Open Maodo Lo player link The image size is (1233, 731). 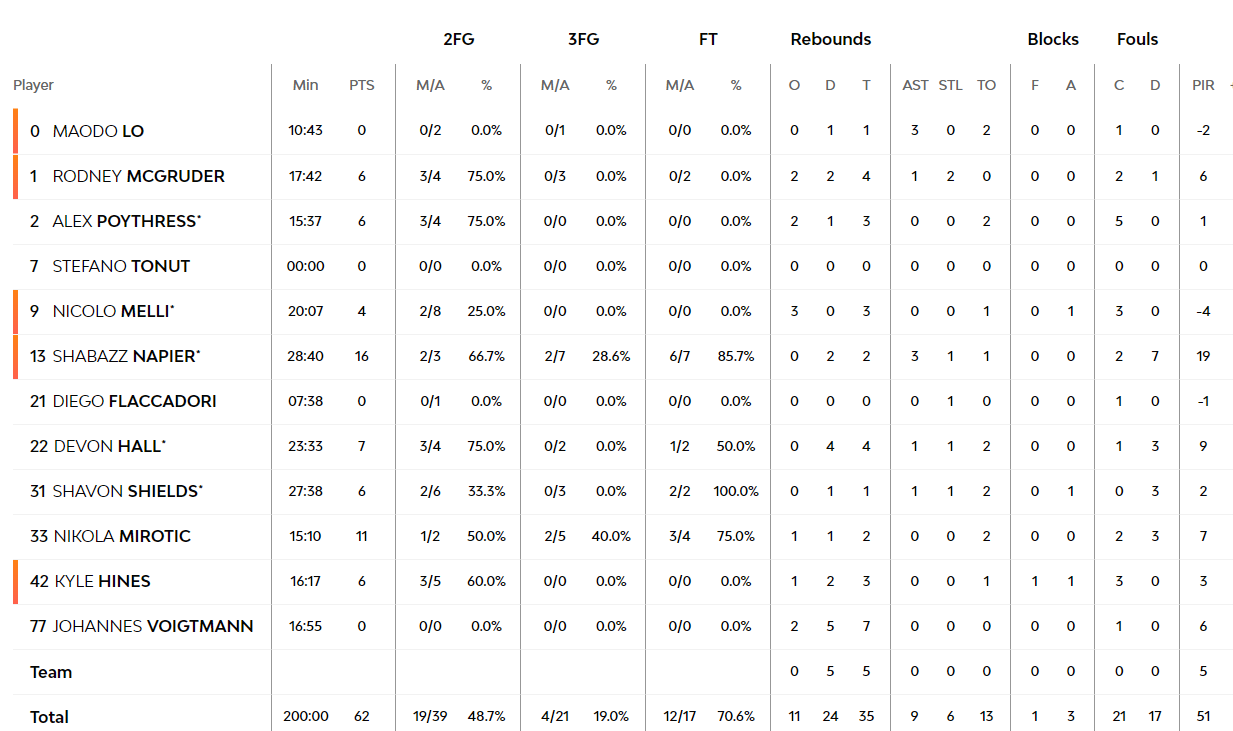(99, 131)
